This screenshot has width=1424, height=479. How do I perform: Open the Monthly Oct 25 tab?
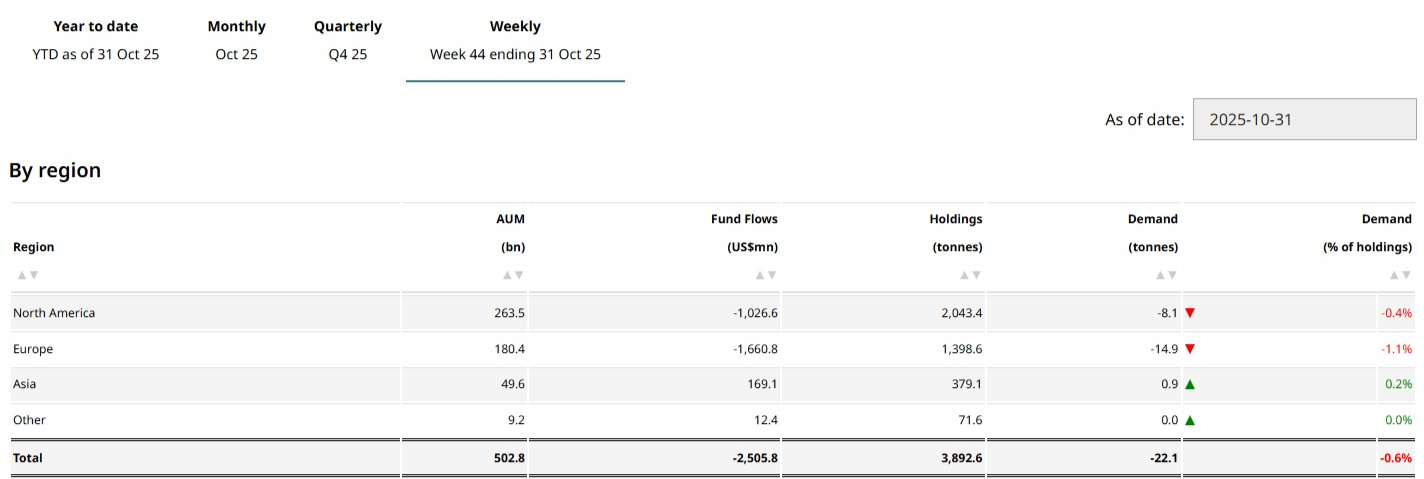pos(236,40)
